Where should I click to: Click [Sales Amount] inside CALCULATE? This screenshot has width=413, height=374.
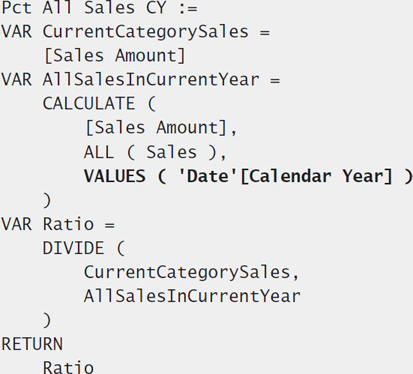click(156, 128)
